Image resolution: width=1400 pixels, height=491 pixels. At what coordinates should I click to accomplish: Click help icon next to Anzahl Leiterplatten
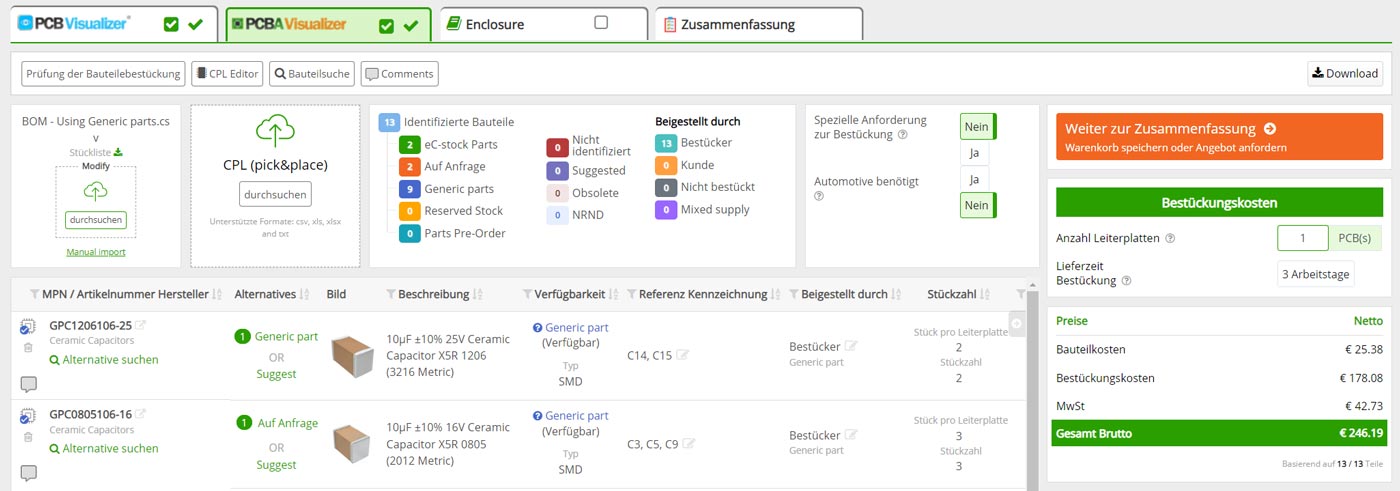pos(1170,239)
